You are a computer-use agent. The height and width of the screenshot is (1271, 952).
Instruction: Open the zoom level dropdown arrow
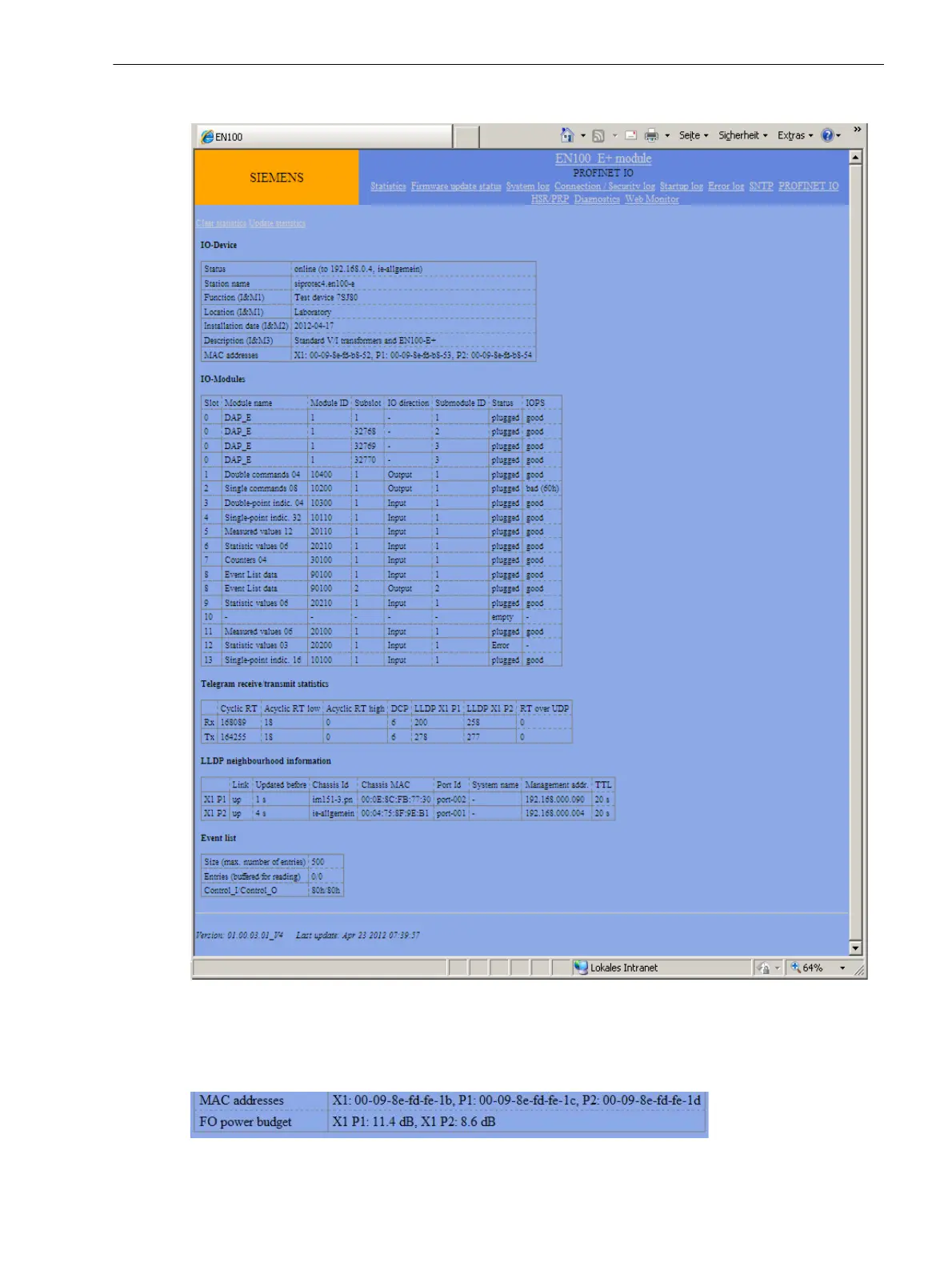click(842, 968)
